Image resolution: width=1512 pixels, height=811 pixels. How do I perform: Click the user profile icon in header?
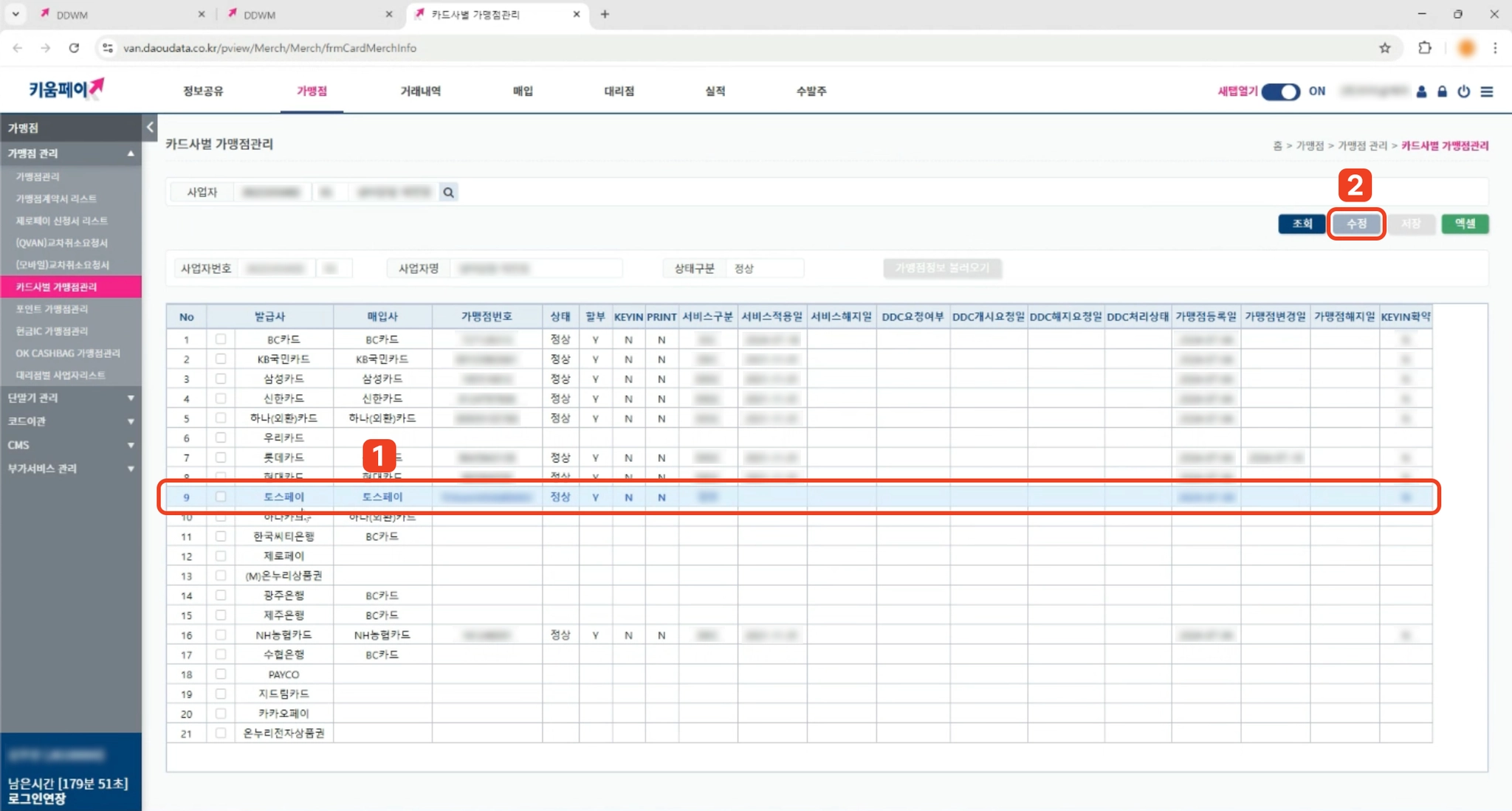[1421, 92]
